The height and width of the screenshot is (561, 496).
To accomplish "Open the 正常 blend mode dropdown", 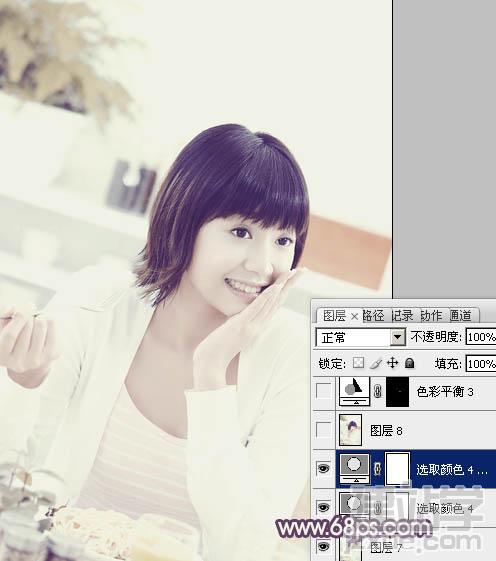I will tap(360, 337).
